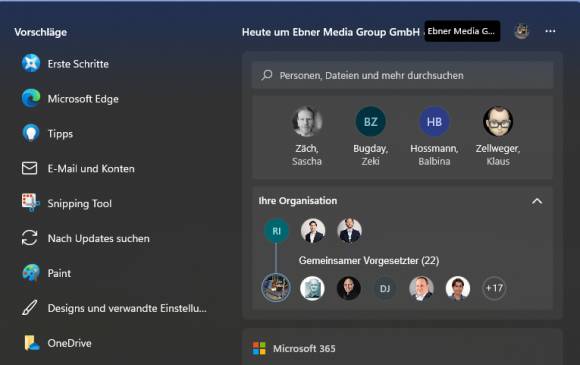Click the name Hossmann, Balbina
The width and height of the screenshot is (580, 365).
click(434, 155)
